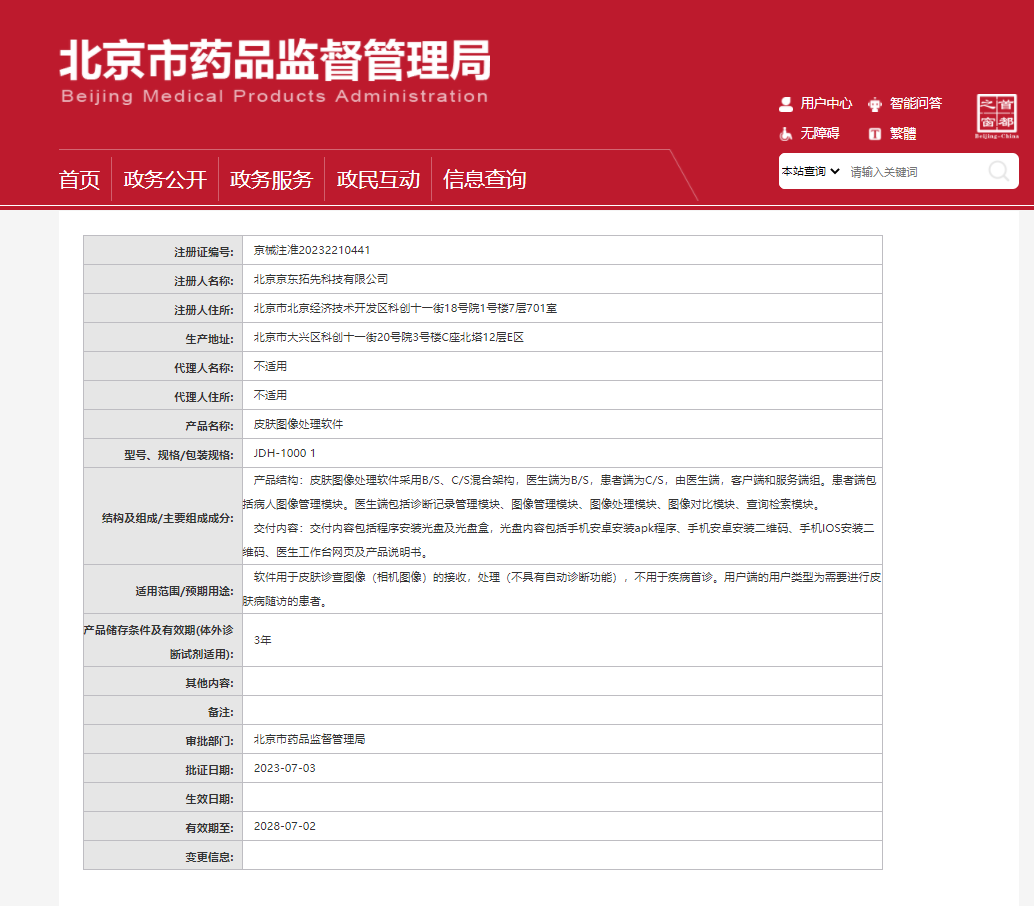The width and height of the screenshot is (1034, 906).
Task: Open the 政务公开 menu item
Action: [x=165, y=180]
